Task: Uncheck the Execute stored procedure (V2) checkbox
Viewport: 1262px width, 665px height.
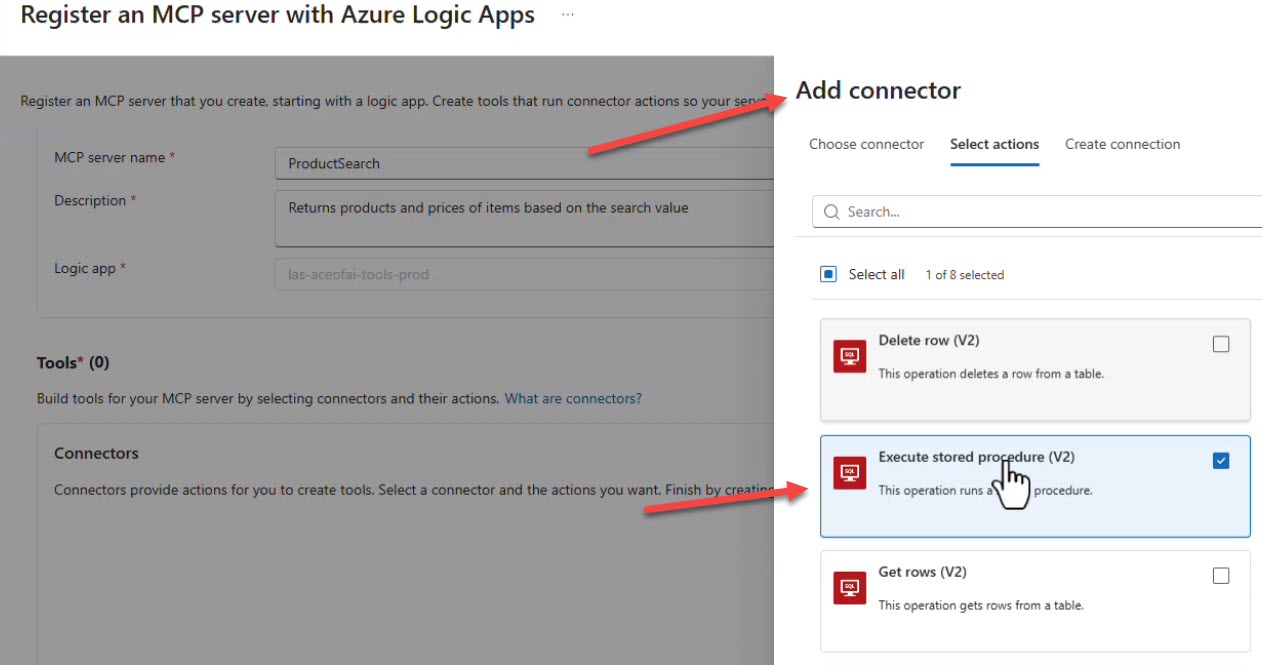Action: (x=1220, y=461)
